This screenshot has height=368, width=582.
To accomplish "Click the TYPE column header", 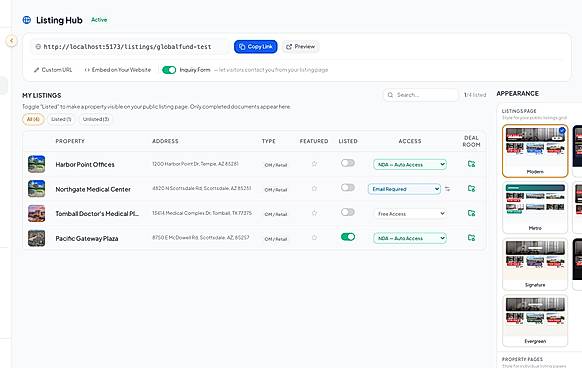I will point(269,141).
